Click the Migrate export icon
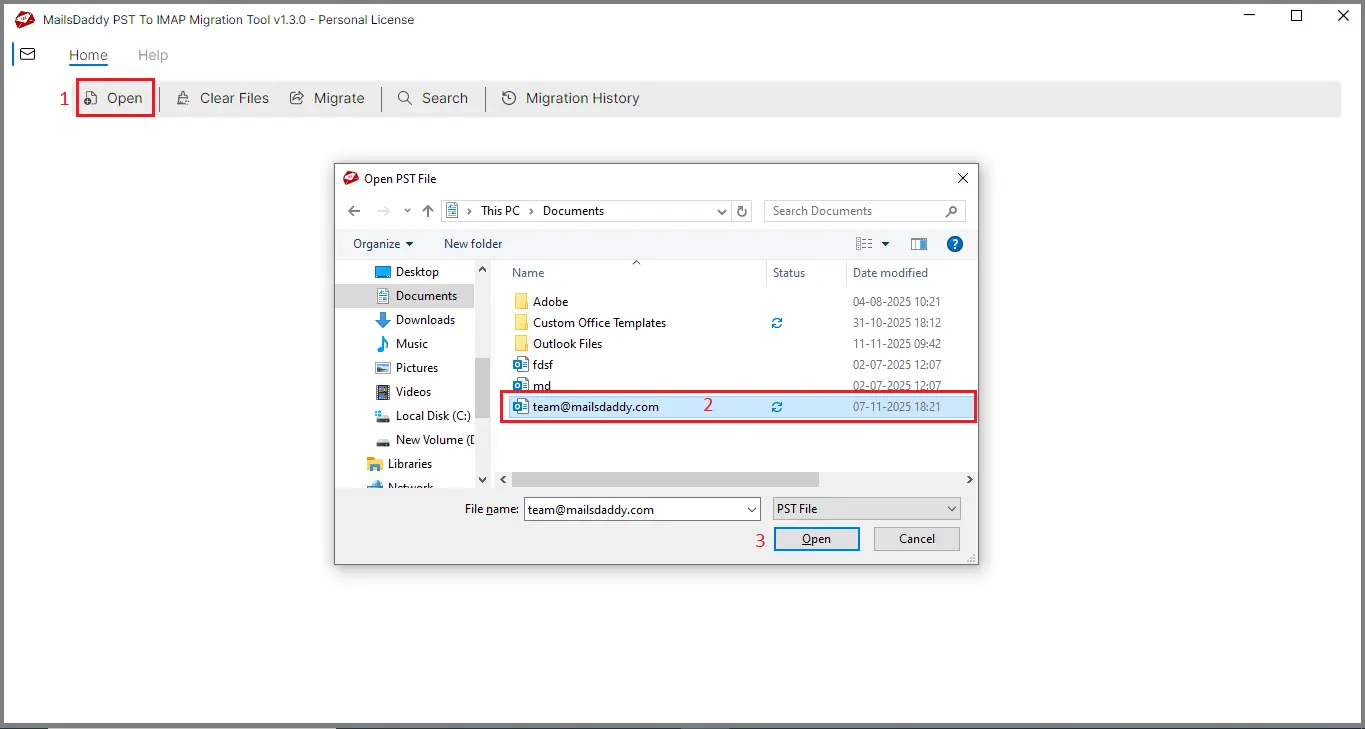This screenshot has width=1365, height=729. (296, 97)
